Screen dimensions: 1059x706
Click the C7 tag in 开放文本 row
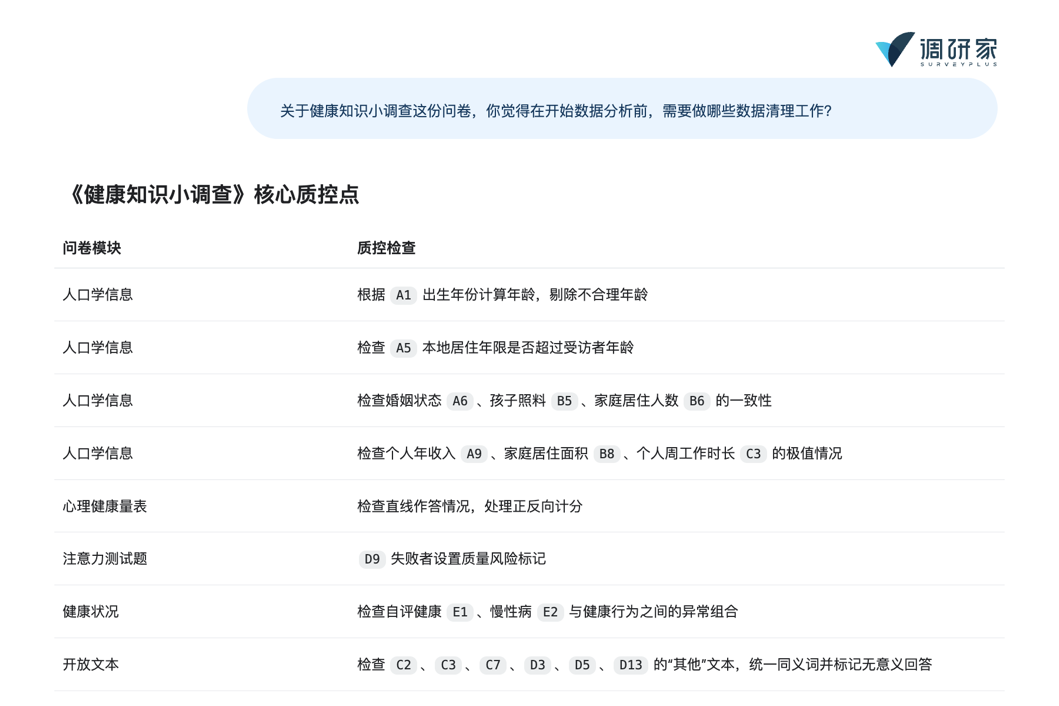(493, 665)
